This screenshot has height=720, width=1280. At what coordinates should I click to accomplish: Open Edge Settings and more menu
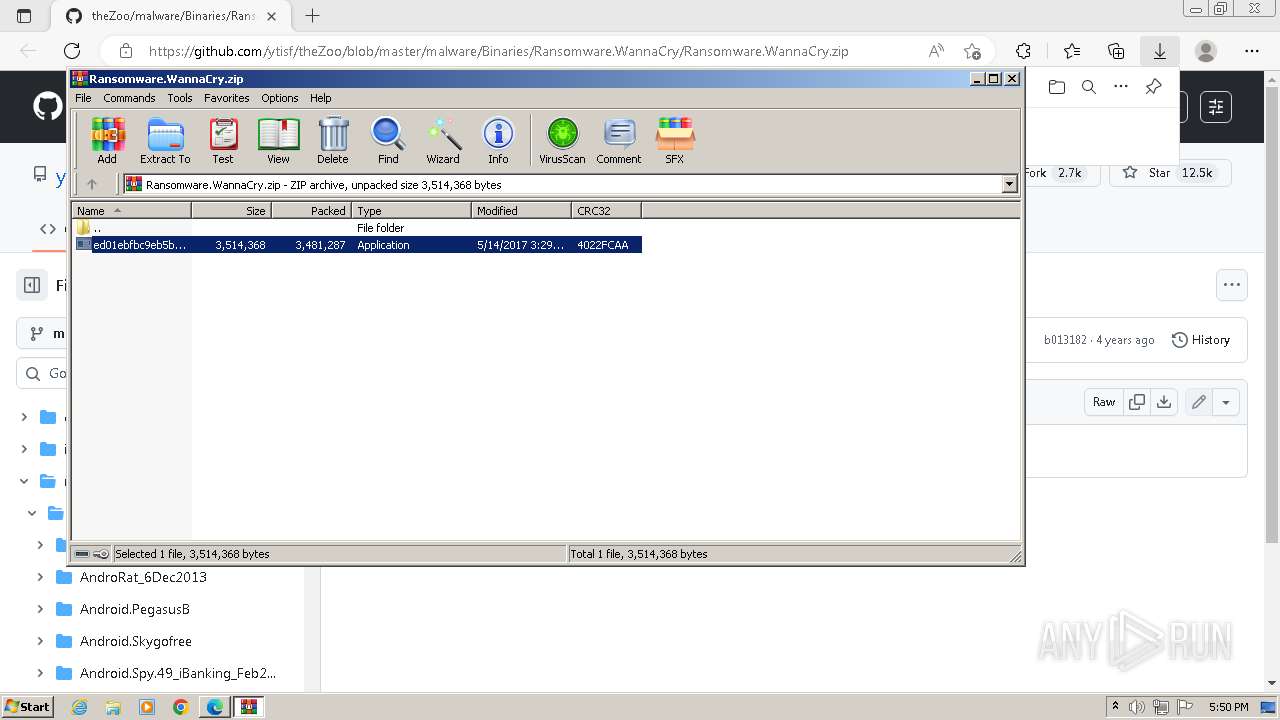point(1252,51)
